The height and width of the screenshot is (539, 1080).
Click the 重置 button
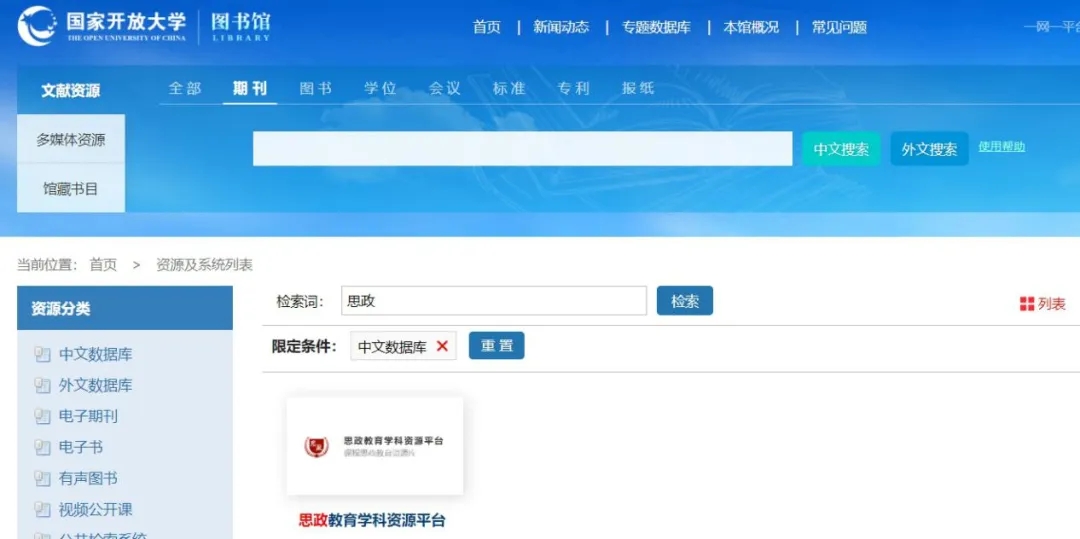(x=497, y=346)
